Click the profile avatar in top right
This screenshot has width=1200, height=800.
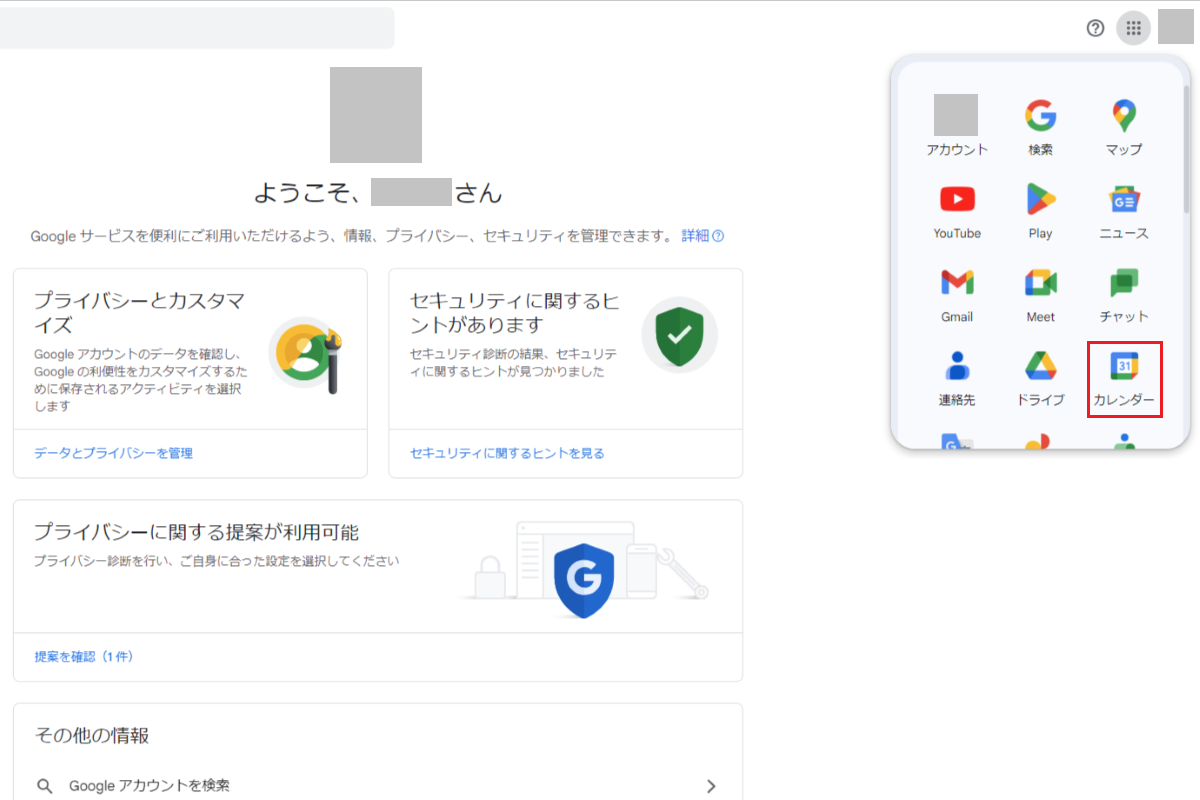click(x=1176, y=27)
